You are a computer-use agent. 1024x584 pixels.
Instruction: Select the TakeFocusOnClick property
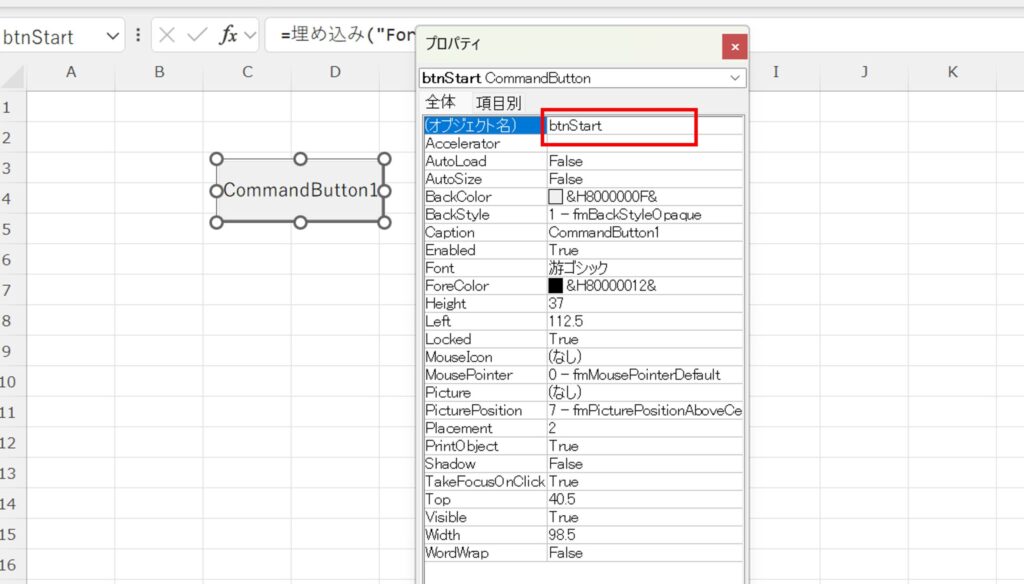(484, 481)
